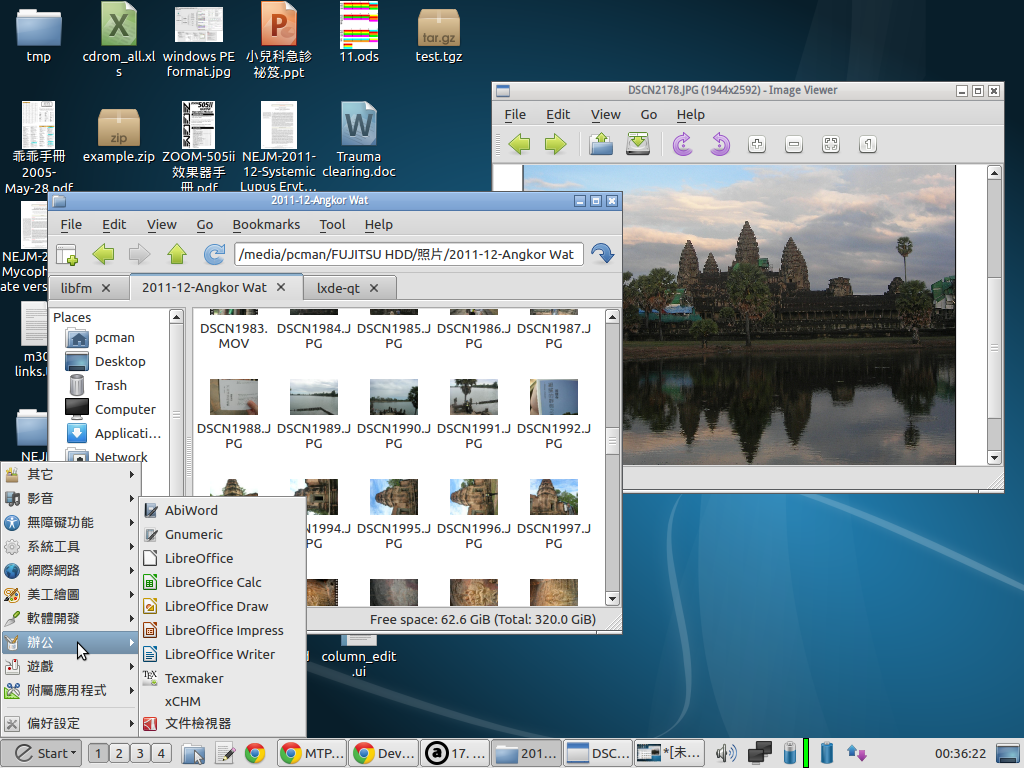Image resolution: width=1024 pixels, height=768 pixels.
Task: Open a new tab in file manager
Action: click(x=67, y=254)
